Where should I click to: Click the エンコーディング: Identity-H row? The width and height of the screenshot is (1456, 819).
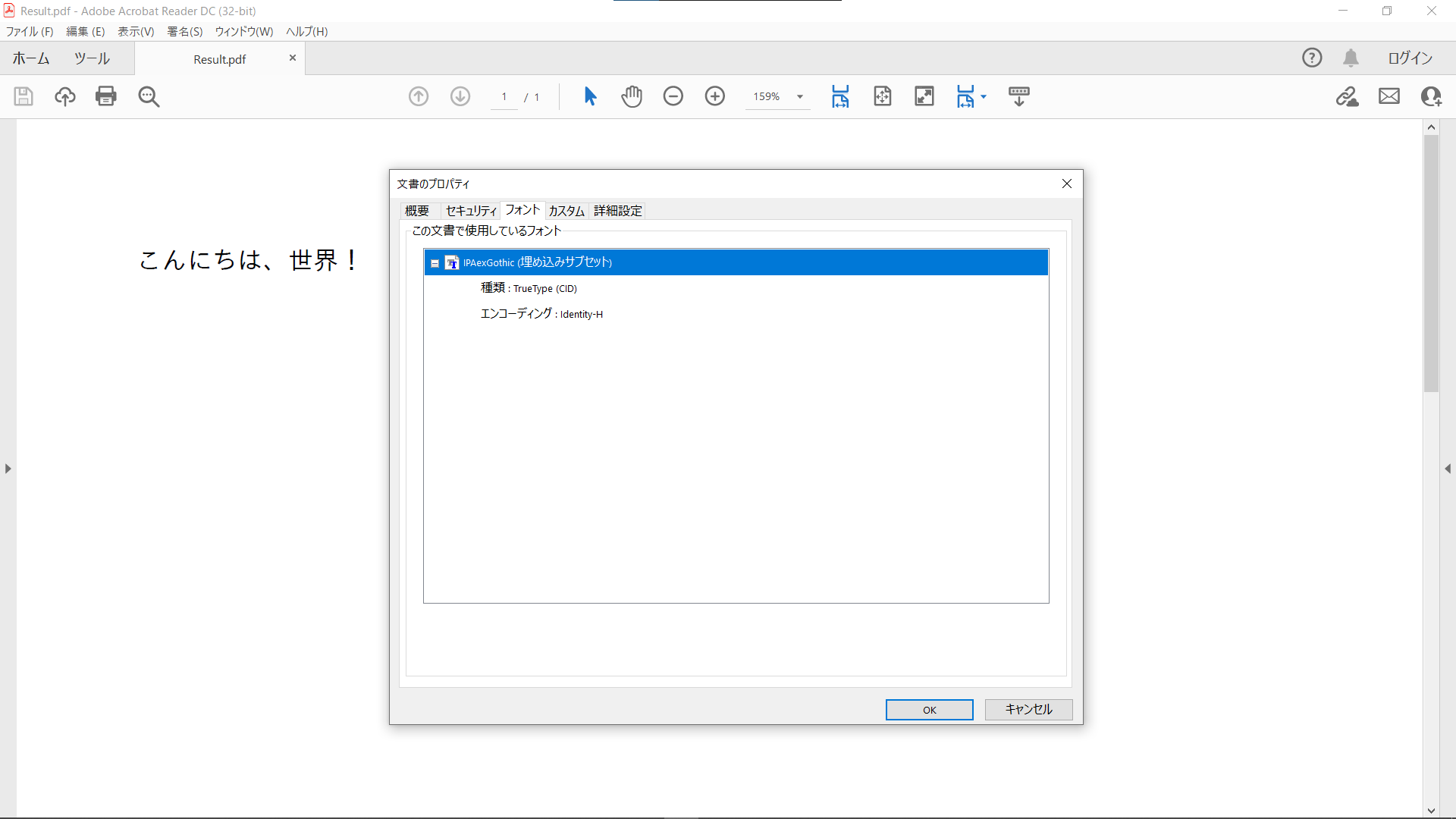pos(541,314)
